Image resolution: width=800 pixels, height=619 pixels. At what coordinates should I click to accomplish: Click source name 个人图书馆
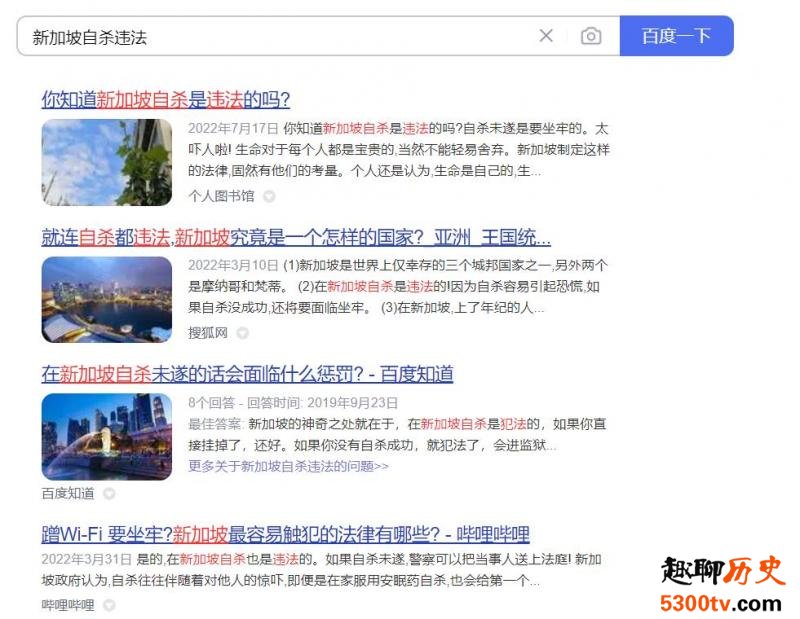(221, 196)
